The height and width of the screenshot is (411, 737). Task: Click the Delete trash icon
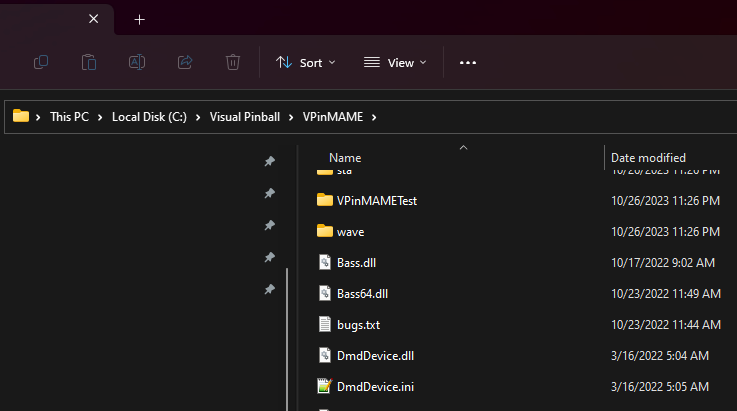233,62
